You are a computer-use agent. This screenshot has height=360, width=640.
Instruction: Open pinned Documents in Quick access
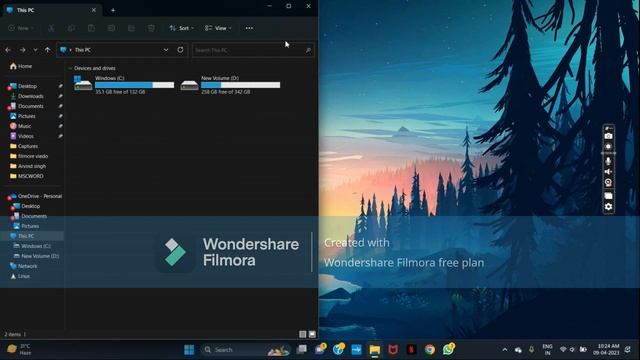click(31, 106)
